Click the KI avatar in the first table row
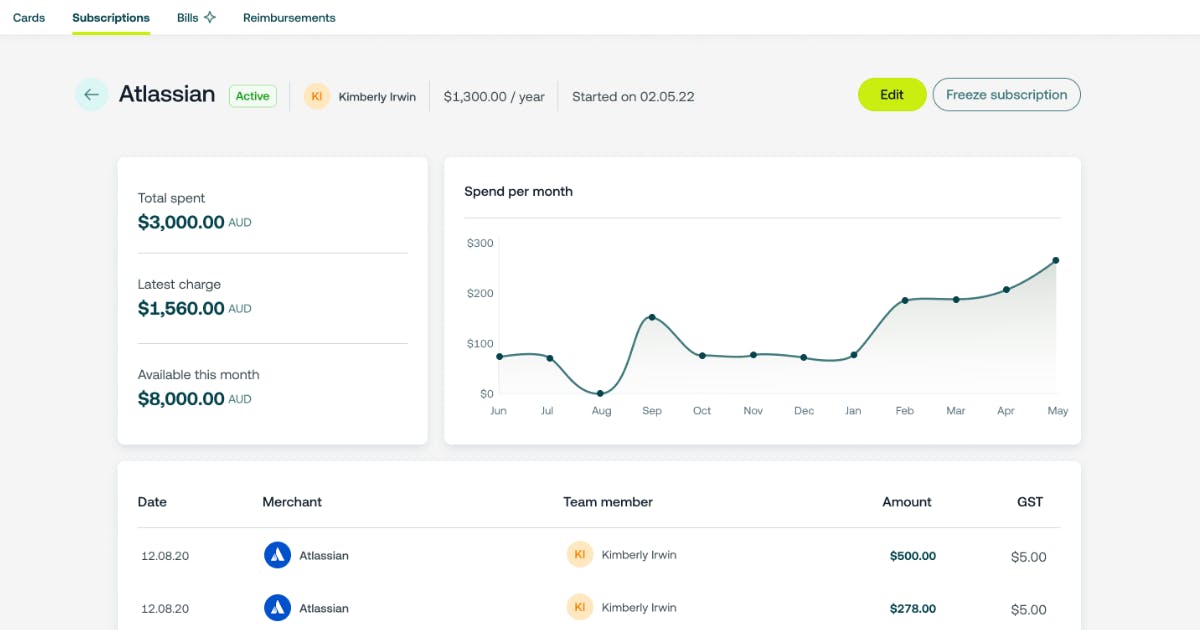Screen dimensions: 1200x630 tap(580, 553)
